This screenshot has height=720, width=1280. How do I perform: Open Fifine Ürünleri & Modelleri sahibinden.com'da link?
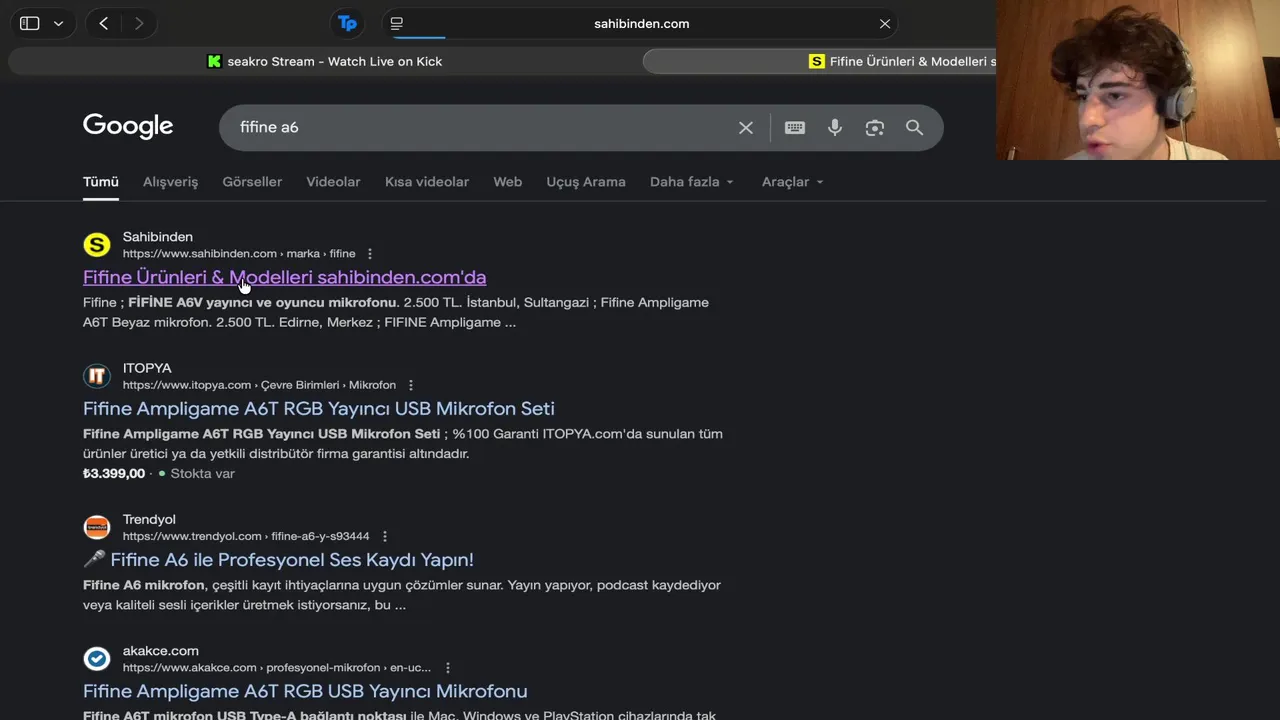[284, 277]
